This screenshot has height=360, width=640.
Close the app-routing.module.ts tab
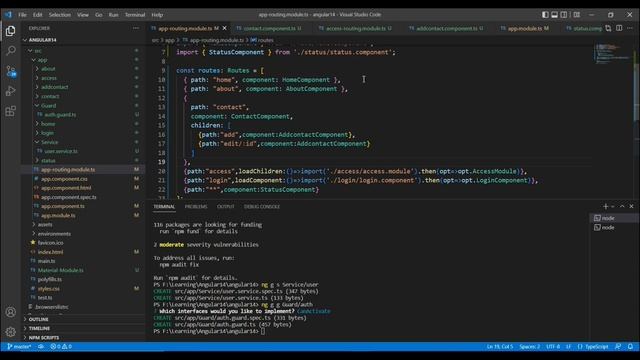pyautogui.click(x=224, y=28)
